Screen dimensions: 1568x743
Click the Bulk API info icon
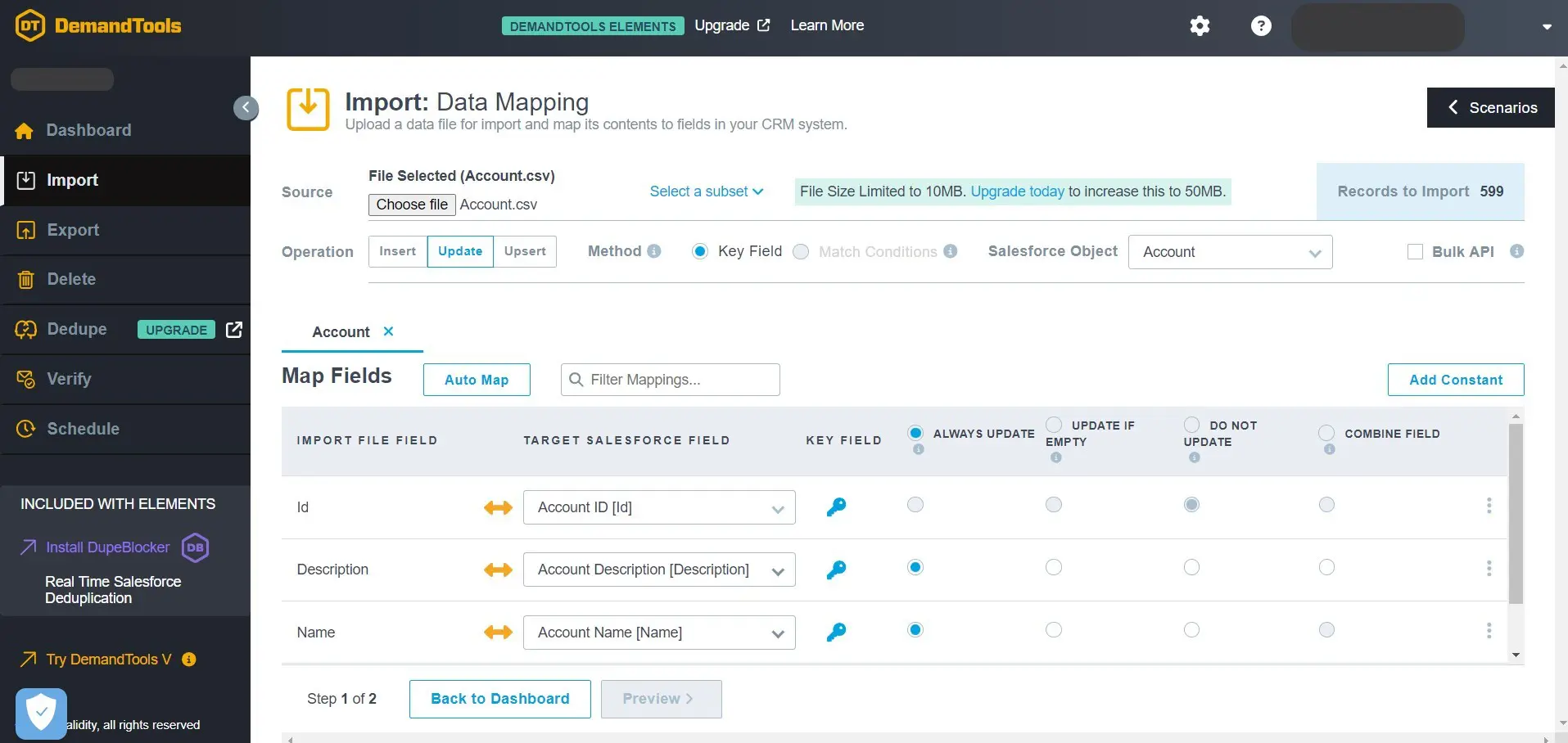point(1516,251)
